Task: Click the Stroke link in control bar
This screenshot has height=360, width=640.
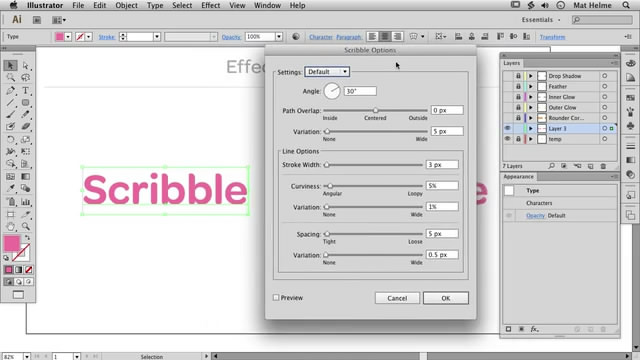Action: [x=107, y=37]
